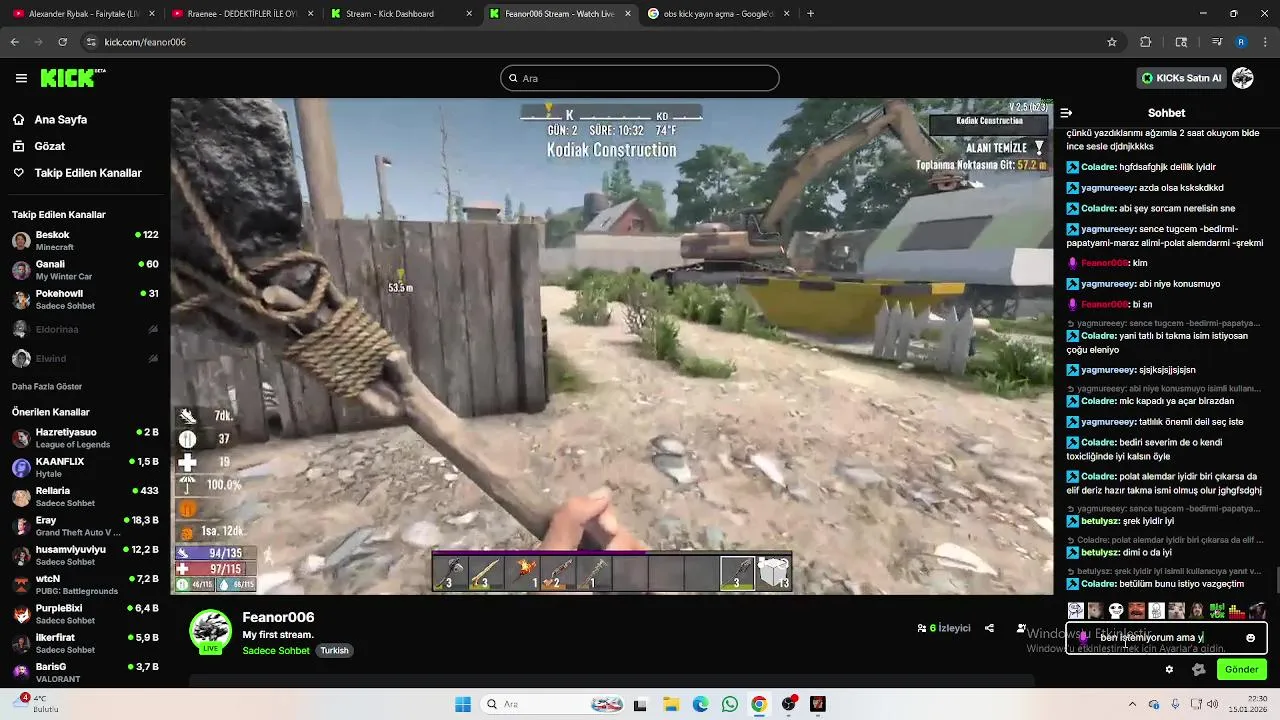The image size is (1280, 720).
Task: Open ilkerfirat recommended channel
Action: tap(85, 643)
